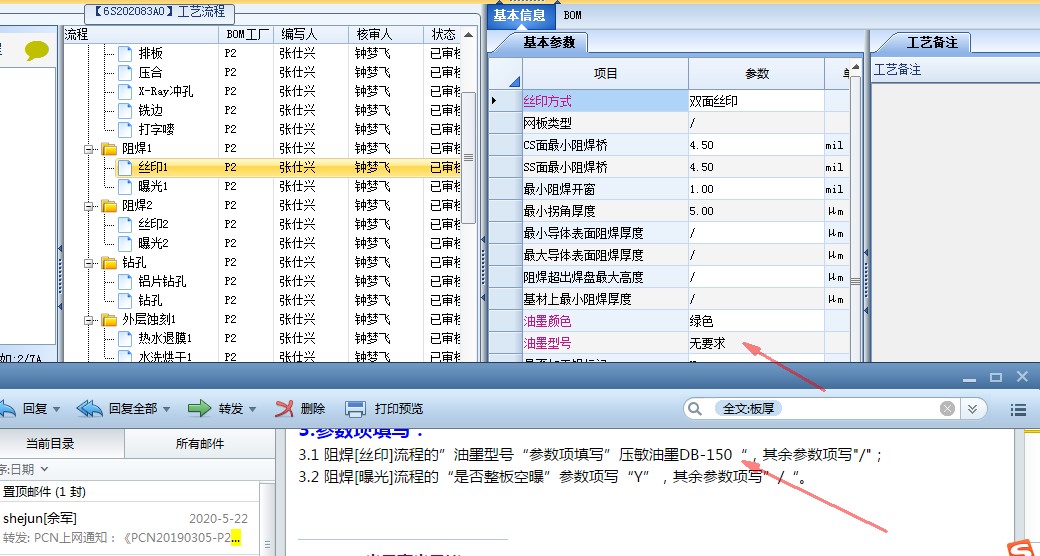Screen dimensions: 1040x556
Task: Click the 删除 button in mail toolbar
Action: [300, 409]
